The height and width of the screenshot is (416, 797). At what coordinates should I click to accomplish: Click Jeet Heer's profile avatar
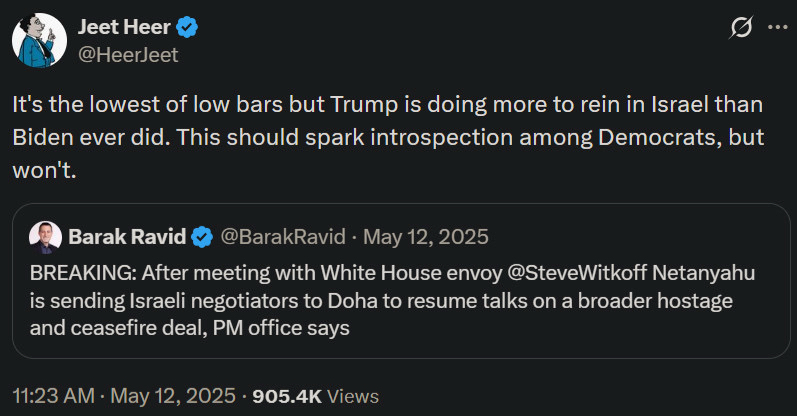pyautogui.click(x=40, y=42)
